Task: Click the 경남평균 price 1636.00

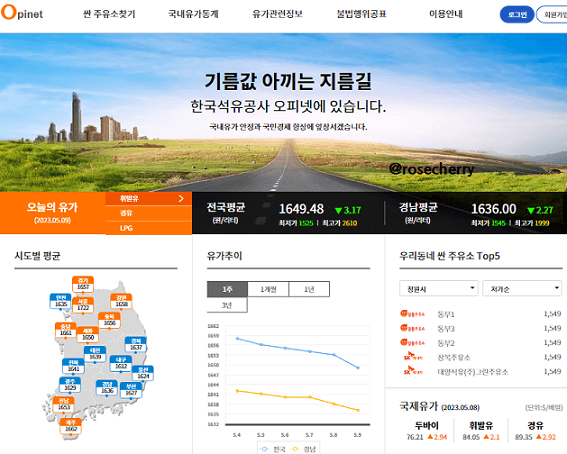Action: 494,209
